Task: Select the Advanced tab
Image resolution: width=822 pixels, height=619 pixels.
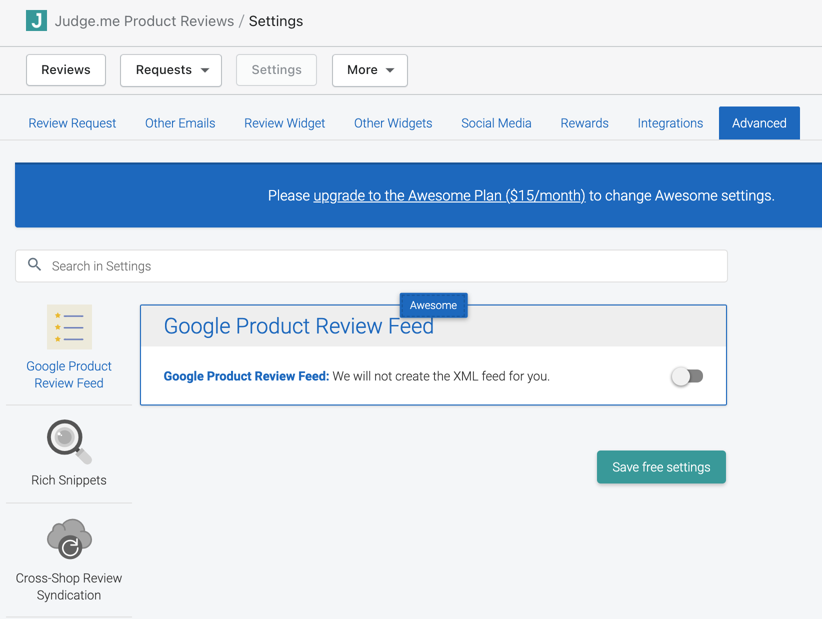Action: [x=759, y=123]
